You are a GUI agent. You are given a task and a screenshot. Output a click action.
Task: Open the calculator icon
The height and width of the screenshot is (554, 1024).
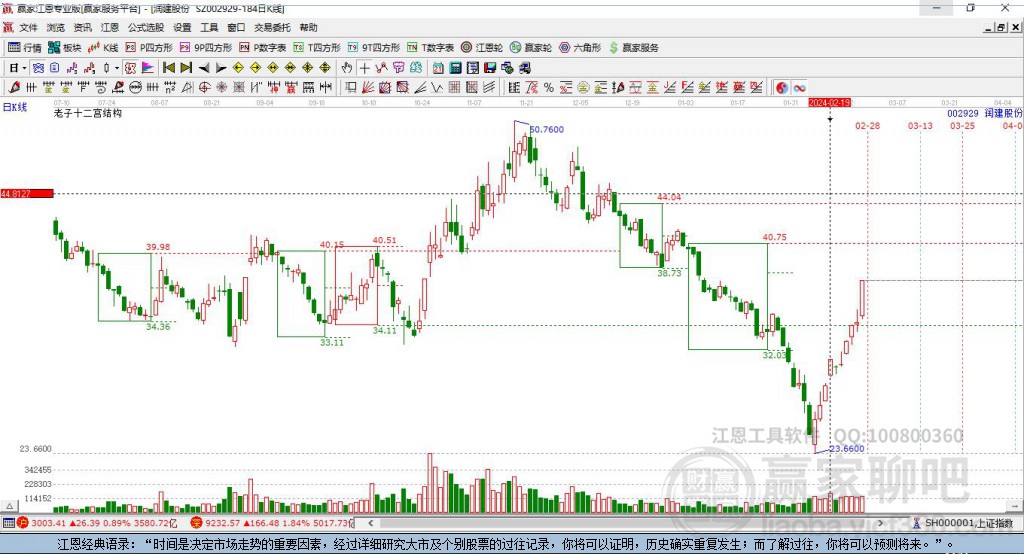point(456,68)
